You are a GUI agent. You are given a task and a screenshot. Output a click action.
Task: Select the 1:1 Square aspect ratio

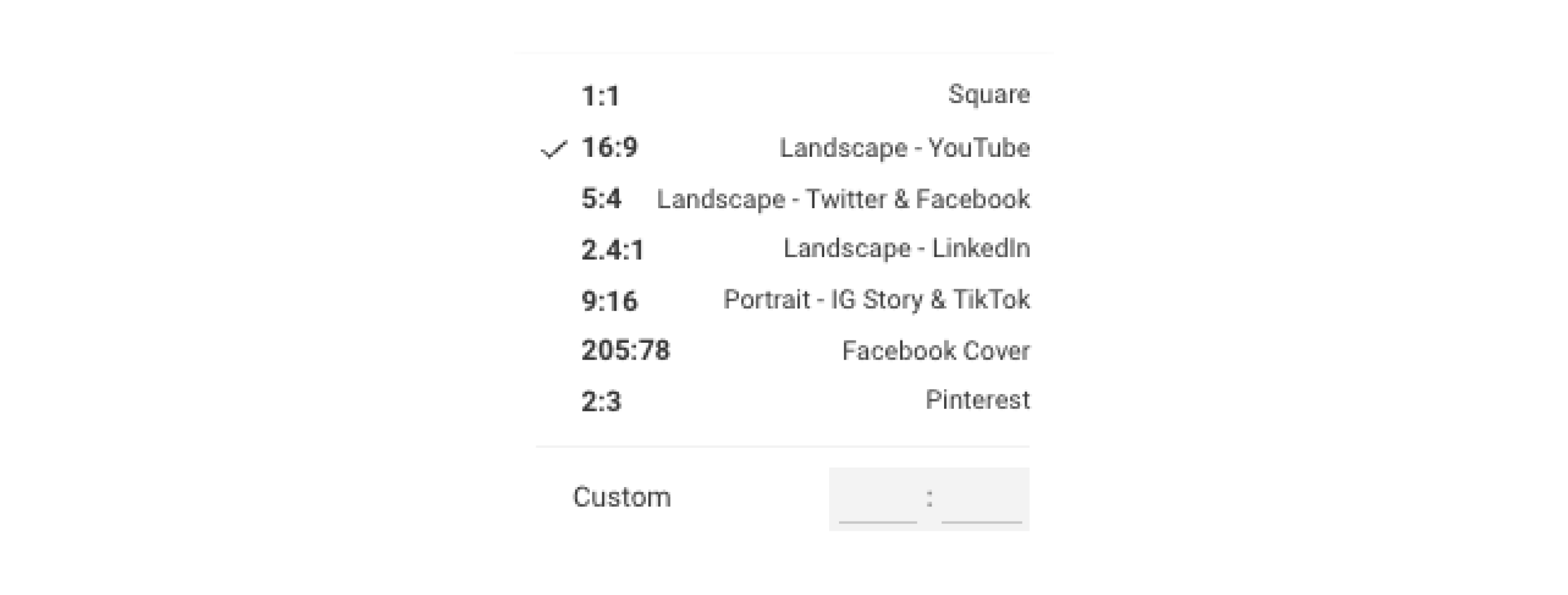[x=783, y=95]
